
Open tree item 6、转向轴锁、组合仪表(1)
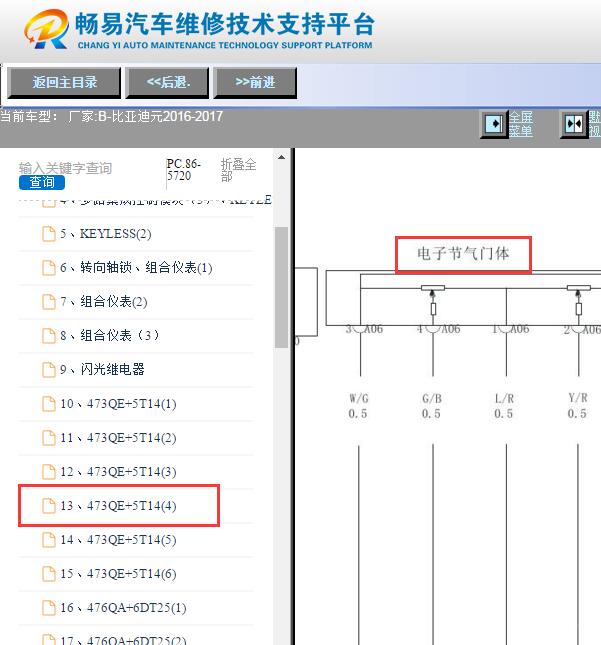[136, 268]
